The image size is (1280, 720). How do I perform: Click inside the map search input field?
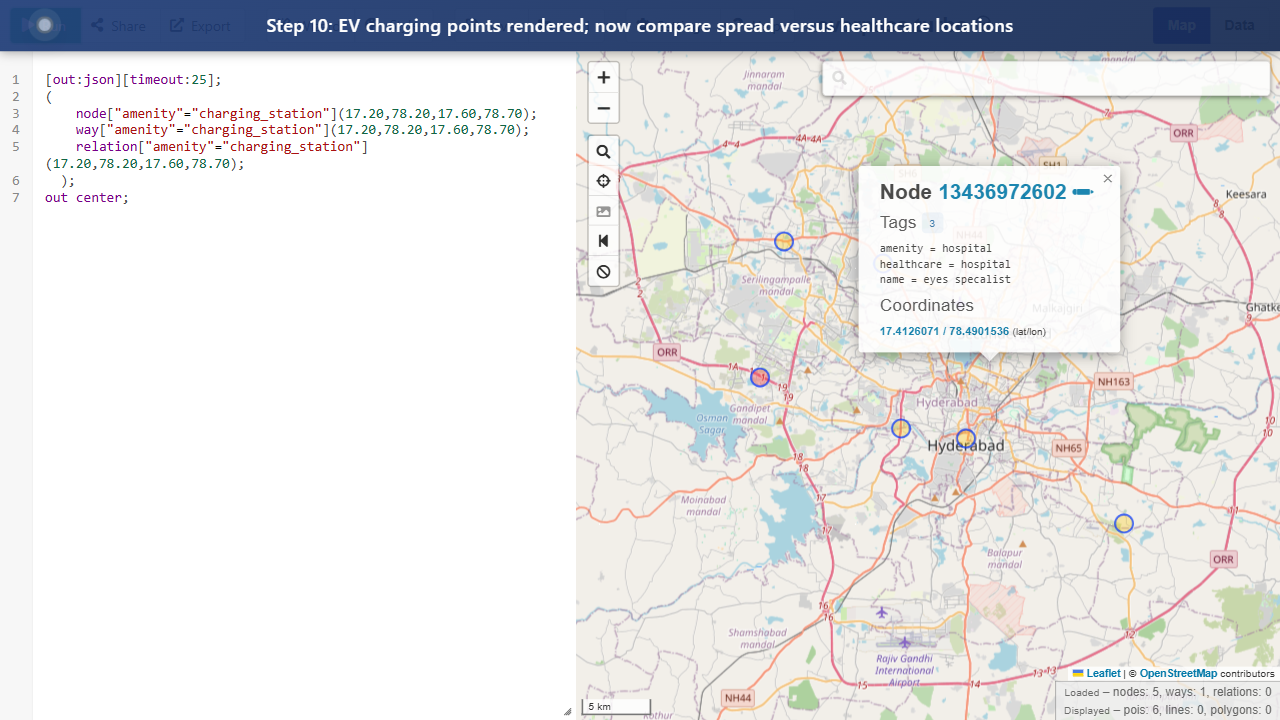(x=1046, y=78)
